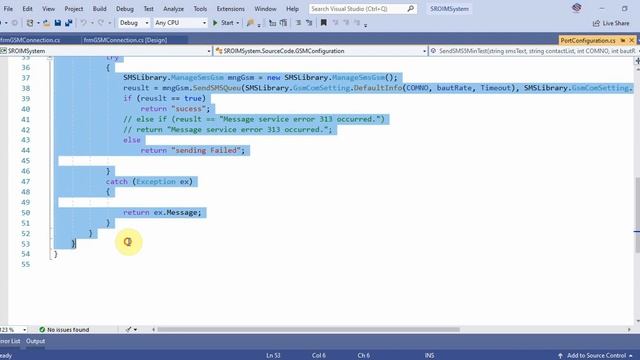
Task: Open the toolbar overflow options arrow
Action: tap(366, 25)
